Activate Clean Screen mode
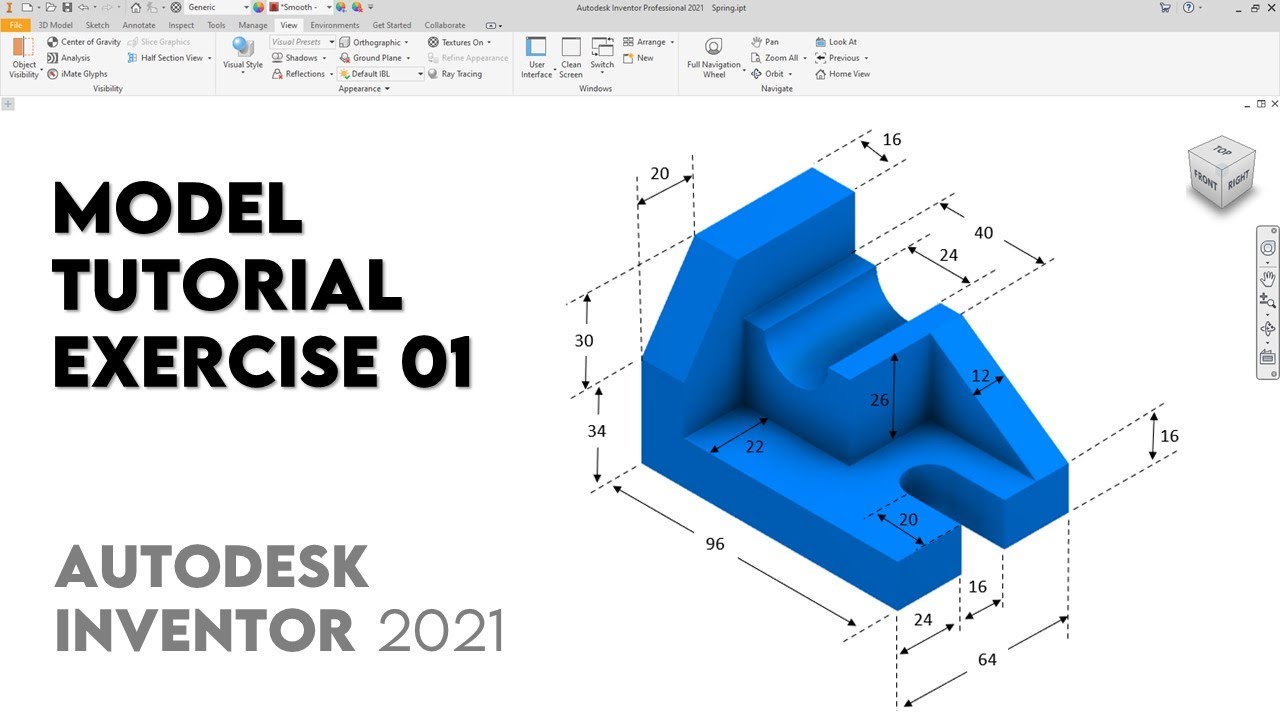This screenshot has width=1280, height=720. tap(571, 58)
